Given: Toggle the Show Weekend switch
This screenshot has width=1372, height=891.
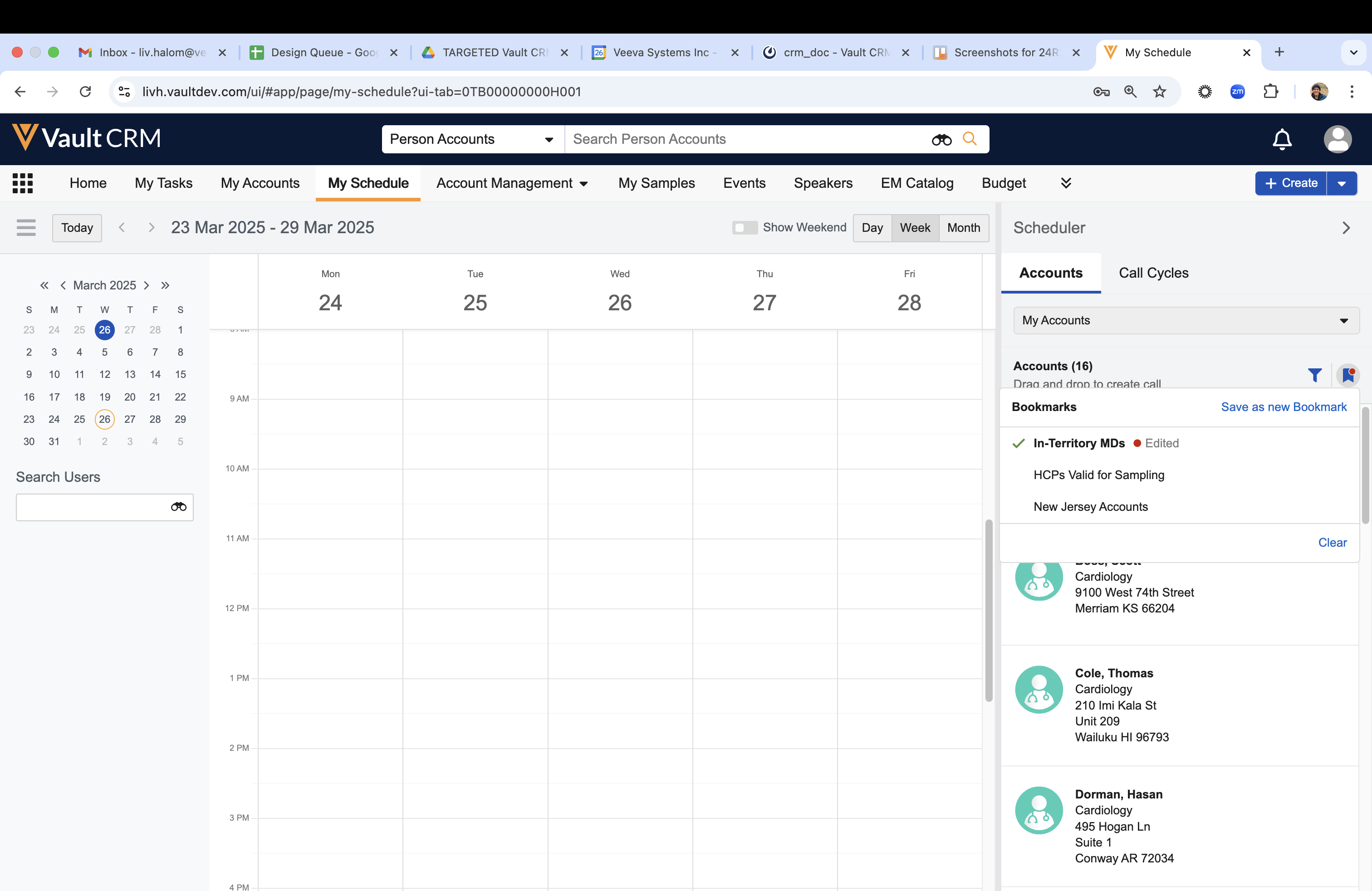Looking at the screenshot, I should pos(744,228).
